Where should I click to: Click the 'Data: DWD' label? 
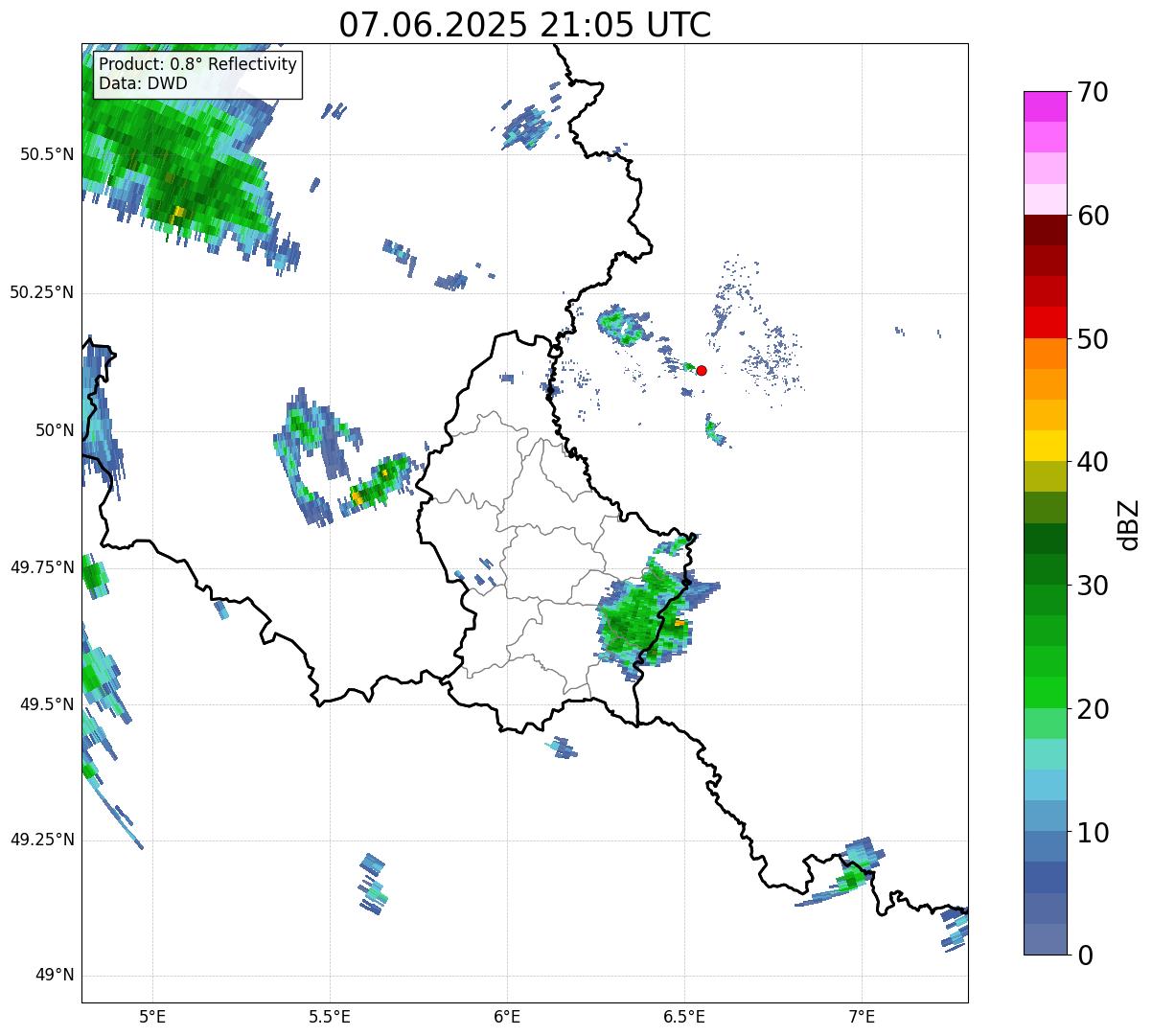pyautogui.click(x=144, y=83)
